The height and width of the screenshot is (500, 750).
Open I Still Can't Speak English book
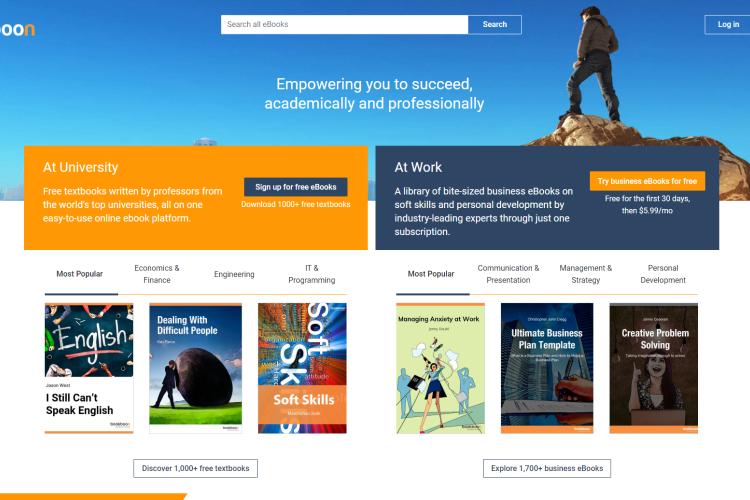89,368
